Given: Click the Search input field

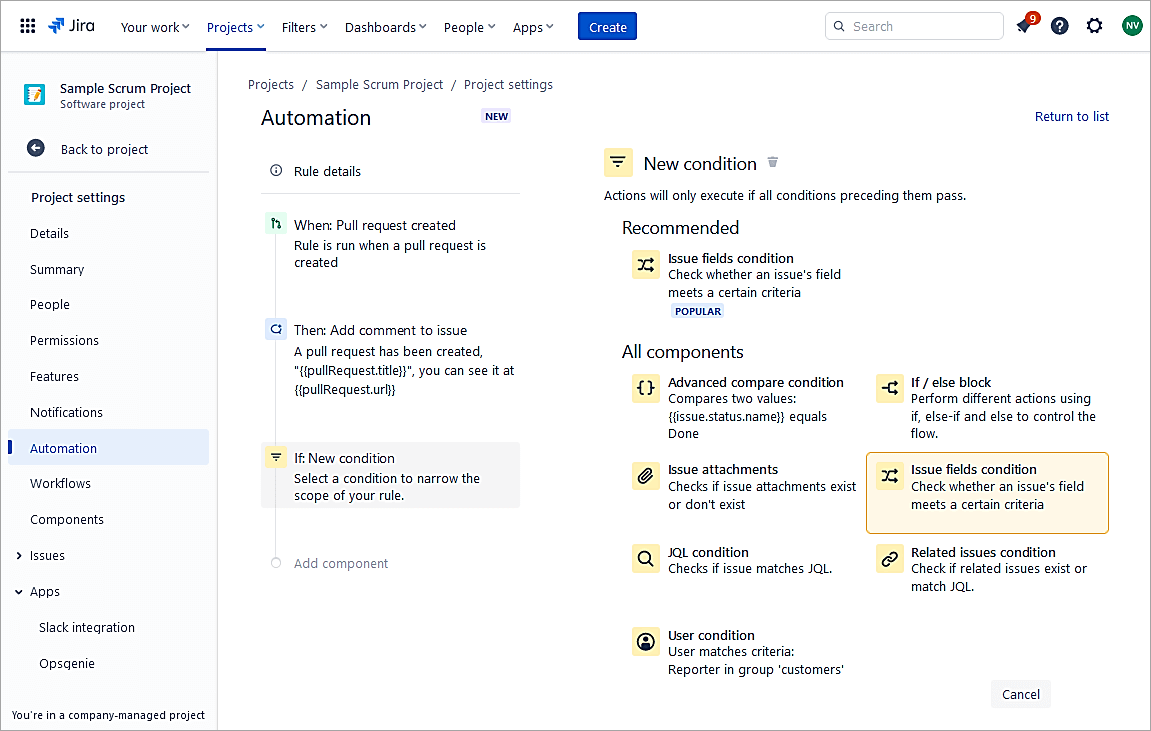Looking at the screenshot, I should click(920, 26).
